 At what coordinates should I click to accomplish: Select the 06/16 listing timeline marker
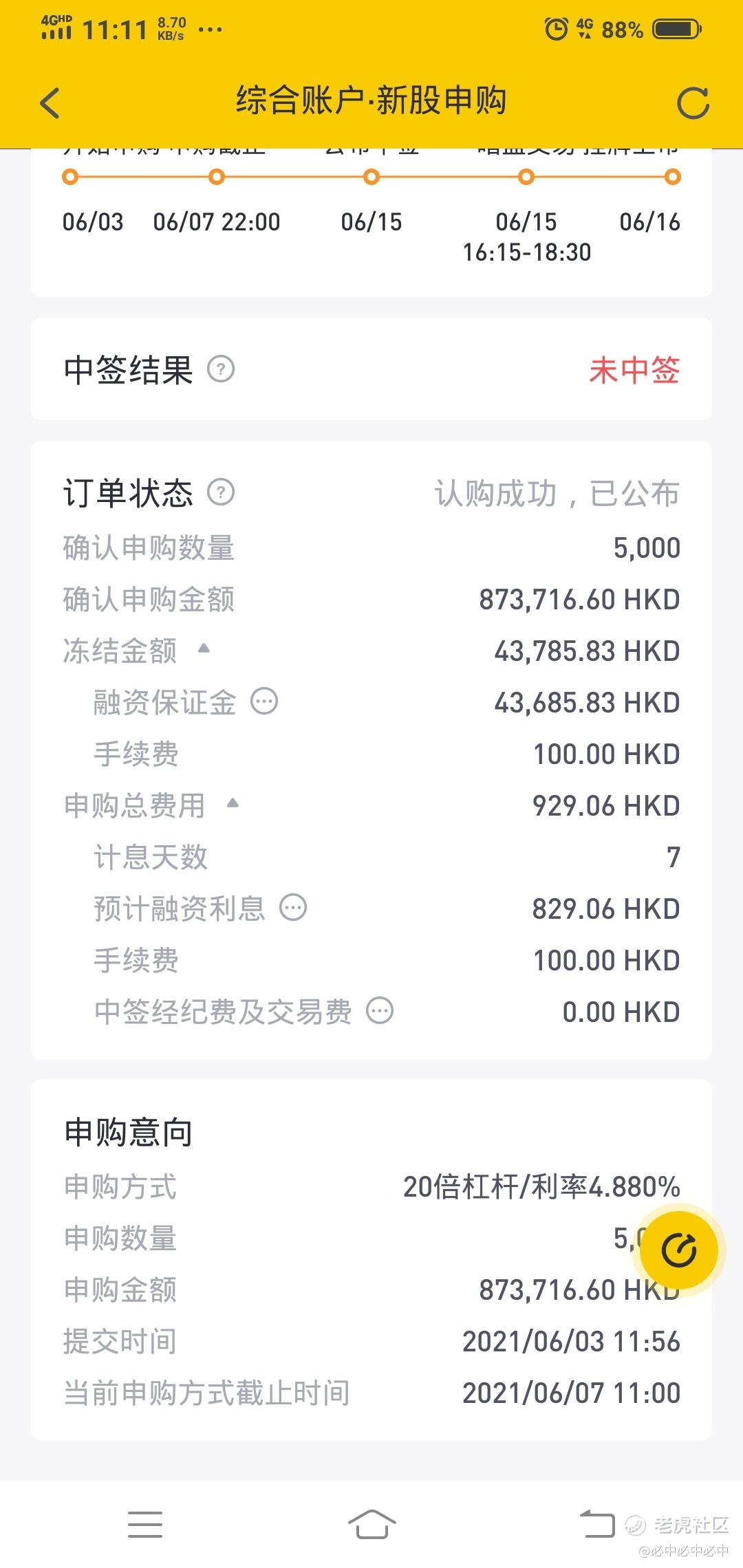pos(673,177)
